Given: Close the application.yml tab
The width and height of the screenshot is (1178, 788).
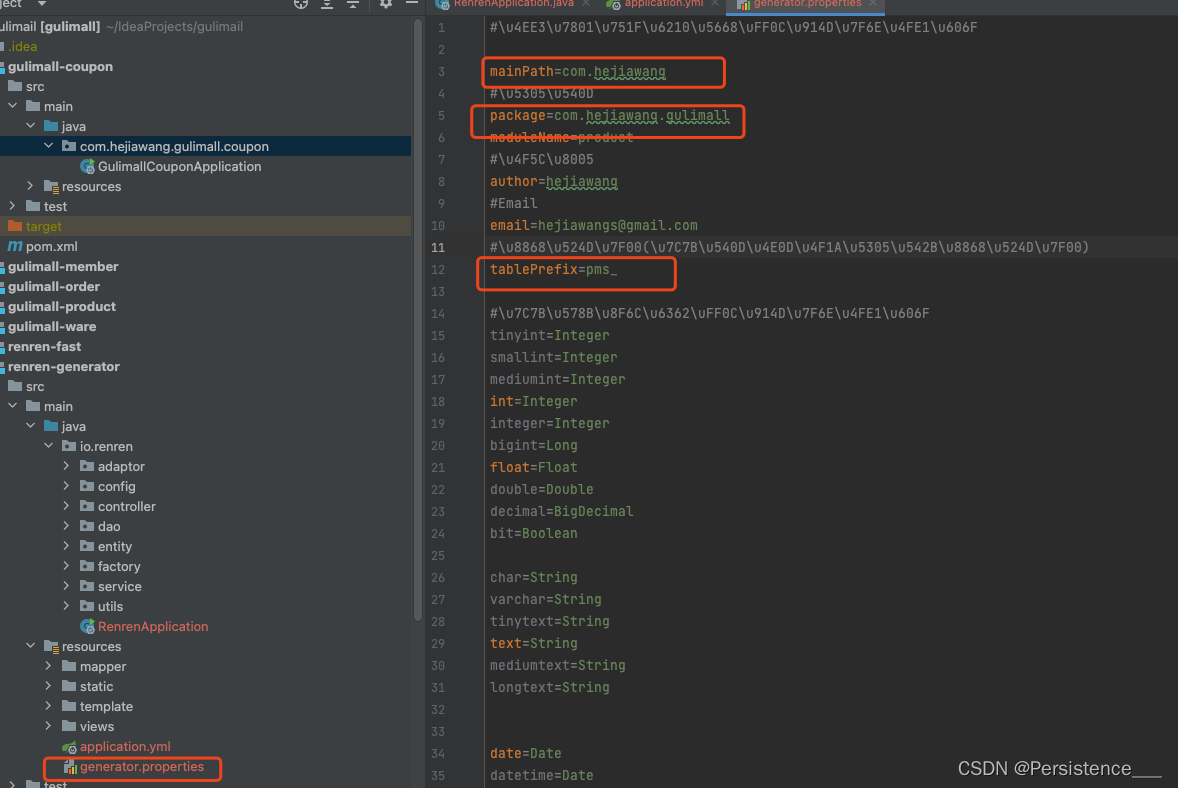Looking at the screenshot, I should pos(715,4).
